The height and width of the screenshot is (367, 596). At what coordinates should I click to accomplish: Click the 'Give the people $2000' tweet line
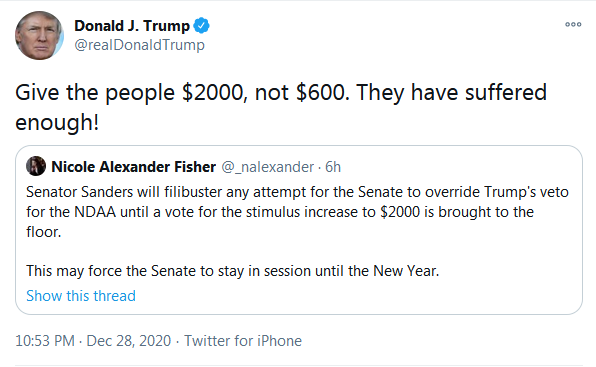(281, 93)
